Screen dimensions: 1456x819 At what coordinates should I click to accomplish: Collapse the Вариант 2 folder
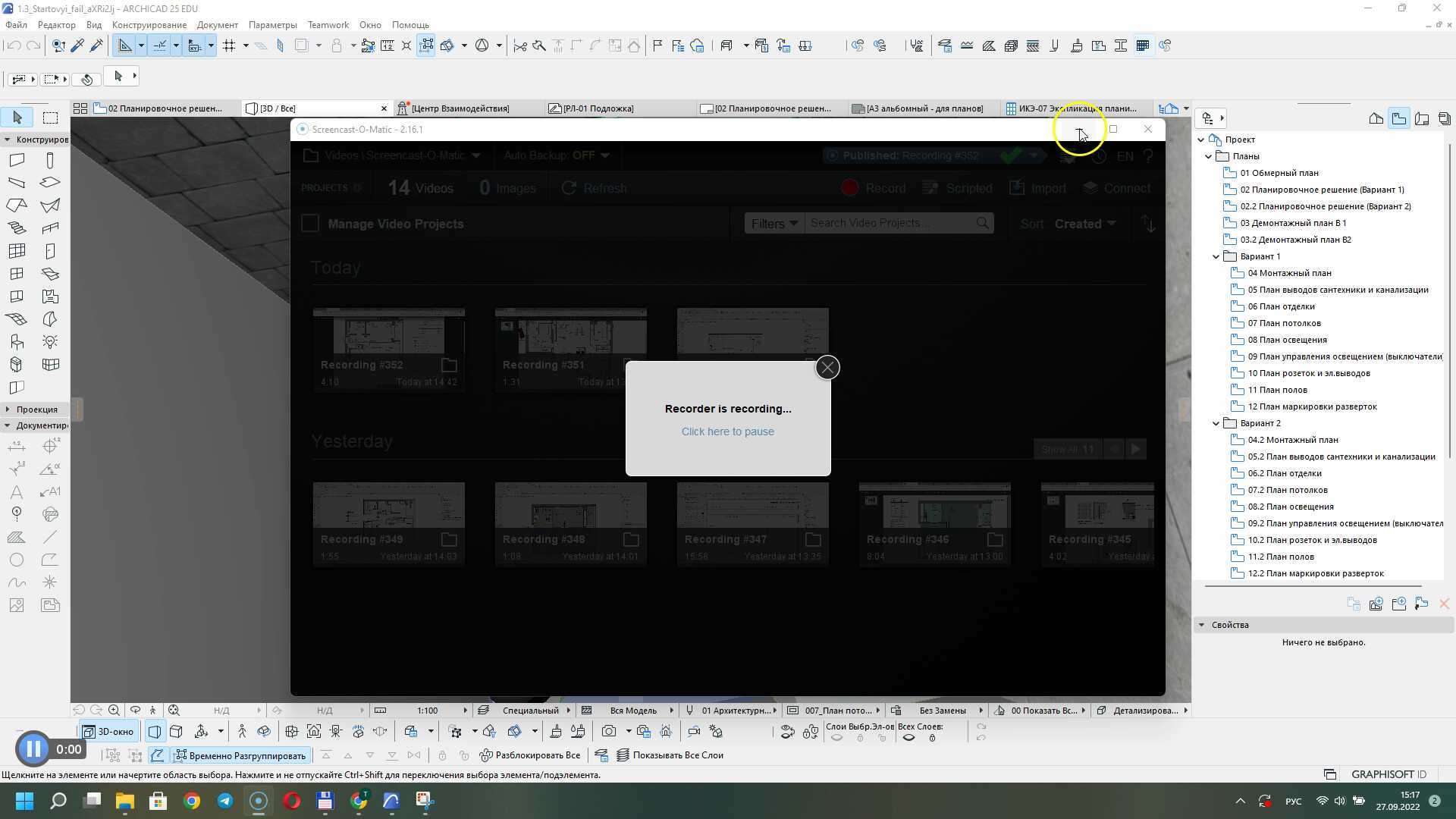pyautogui.click(x=1216, y=423)
